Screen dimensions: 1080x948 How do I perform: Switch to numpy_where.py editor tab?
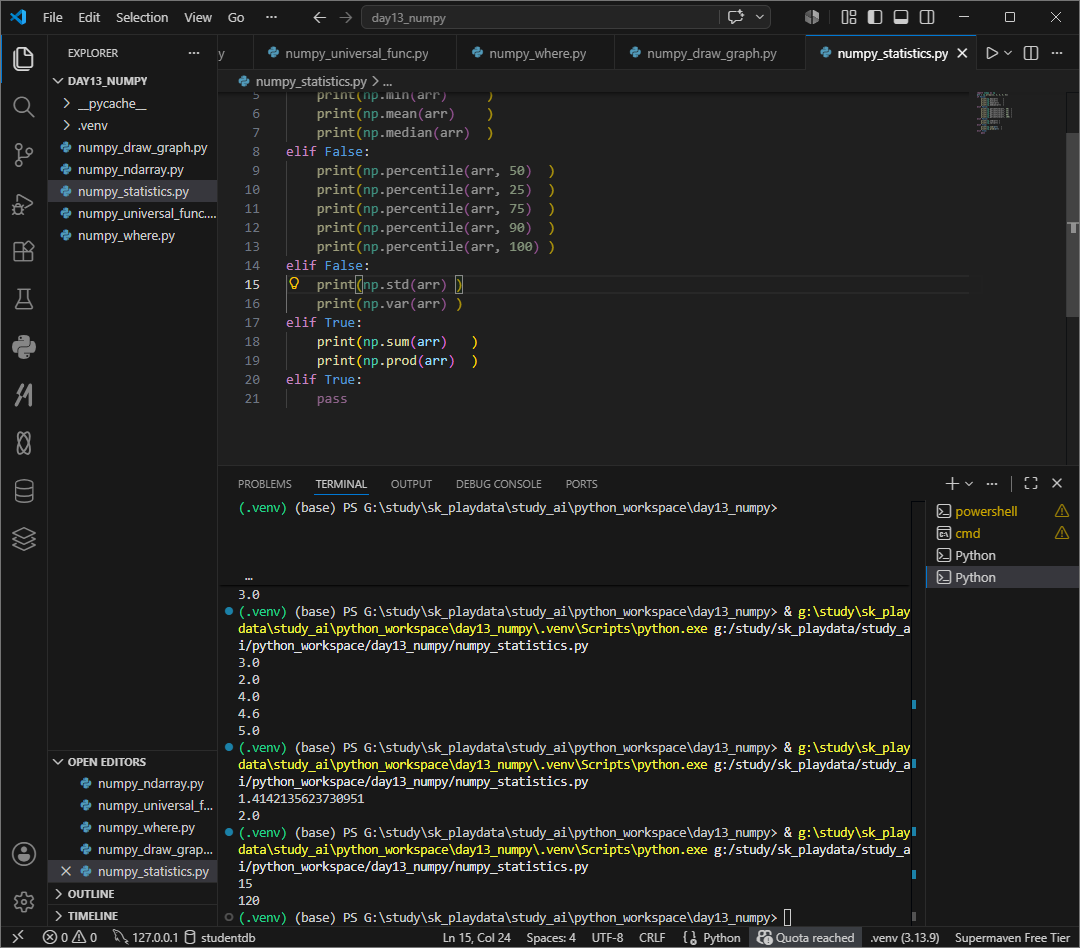pos(535,53)
